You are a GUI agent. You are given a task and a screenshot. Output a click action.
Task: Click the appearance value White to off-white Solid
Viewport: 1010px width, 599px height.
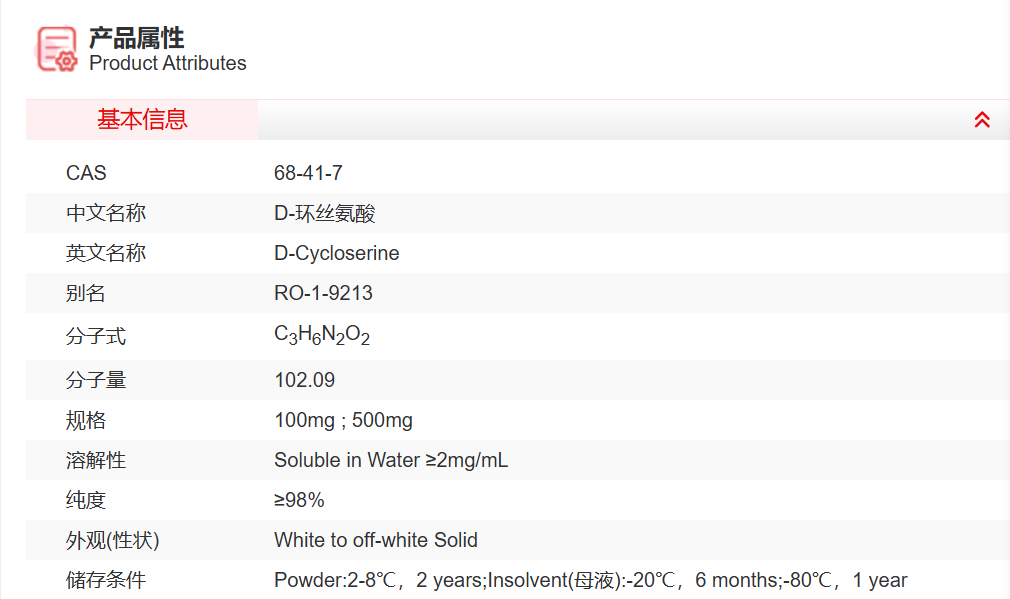tap(376, 540)
